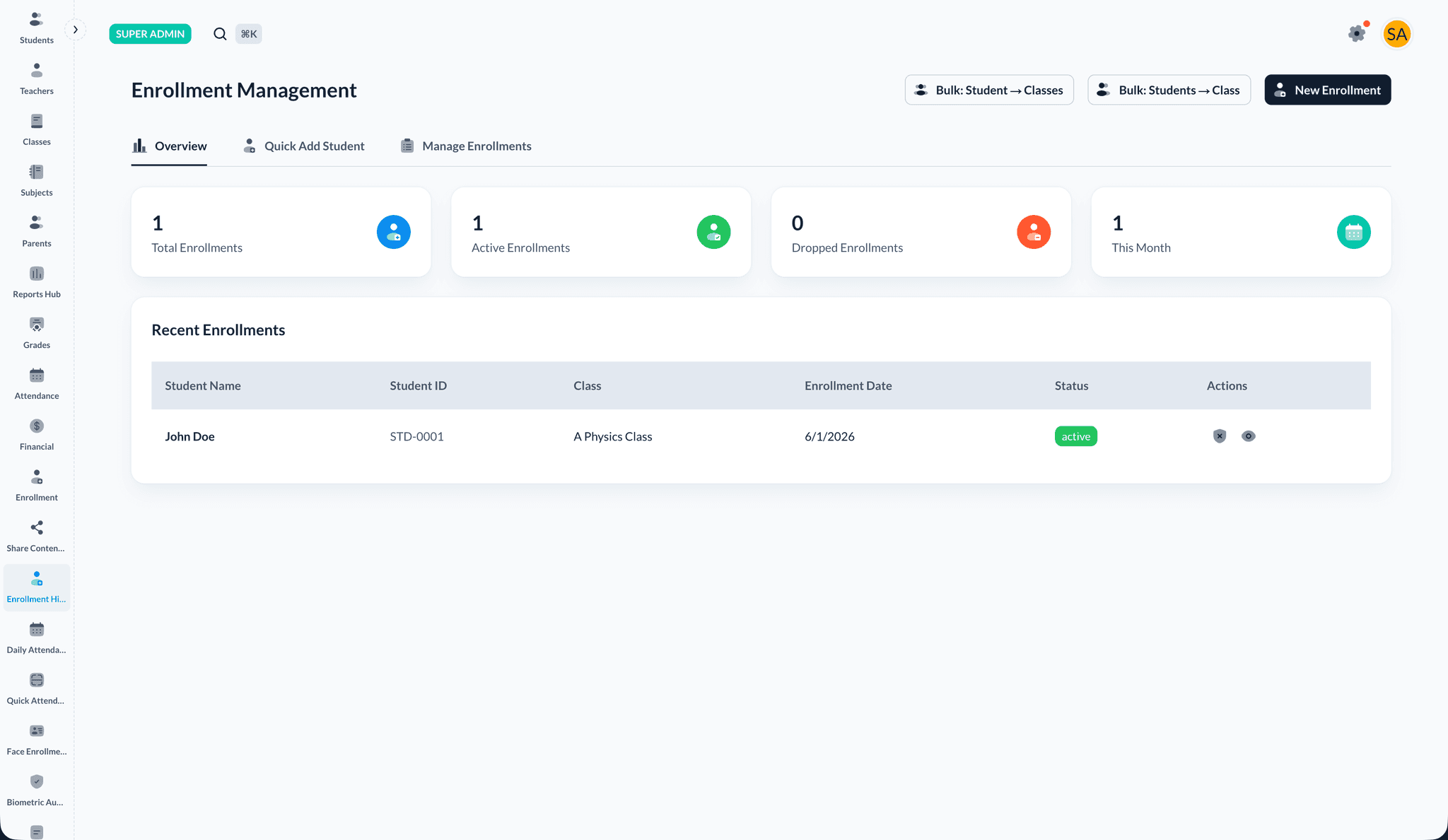Click Bulk: Student → Classes button
This screenshot has width=1448, height=840.
(x=989, y=90)
